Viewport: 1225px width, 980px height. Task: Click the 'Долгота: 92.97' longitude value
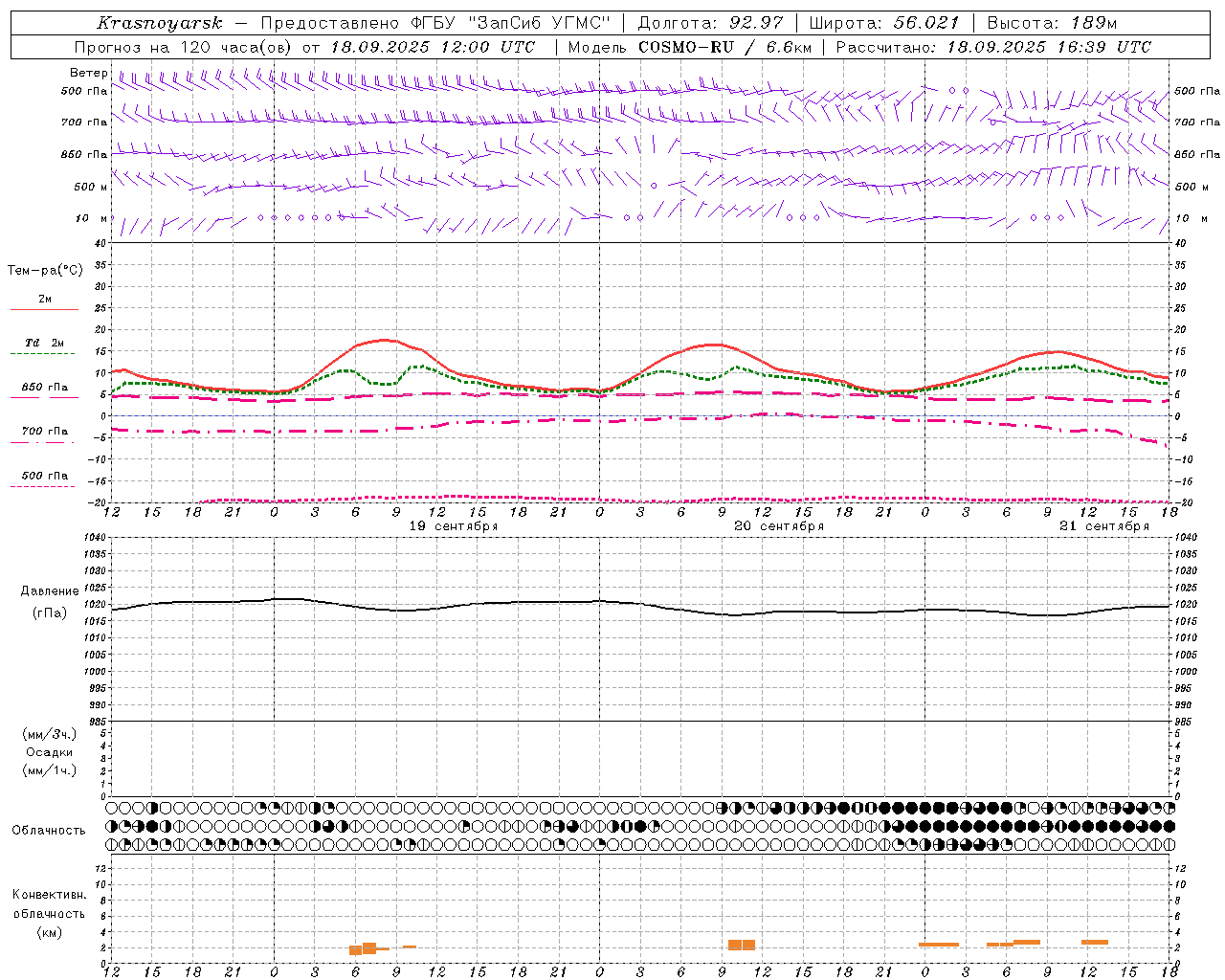[x=710, y=23]
